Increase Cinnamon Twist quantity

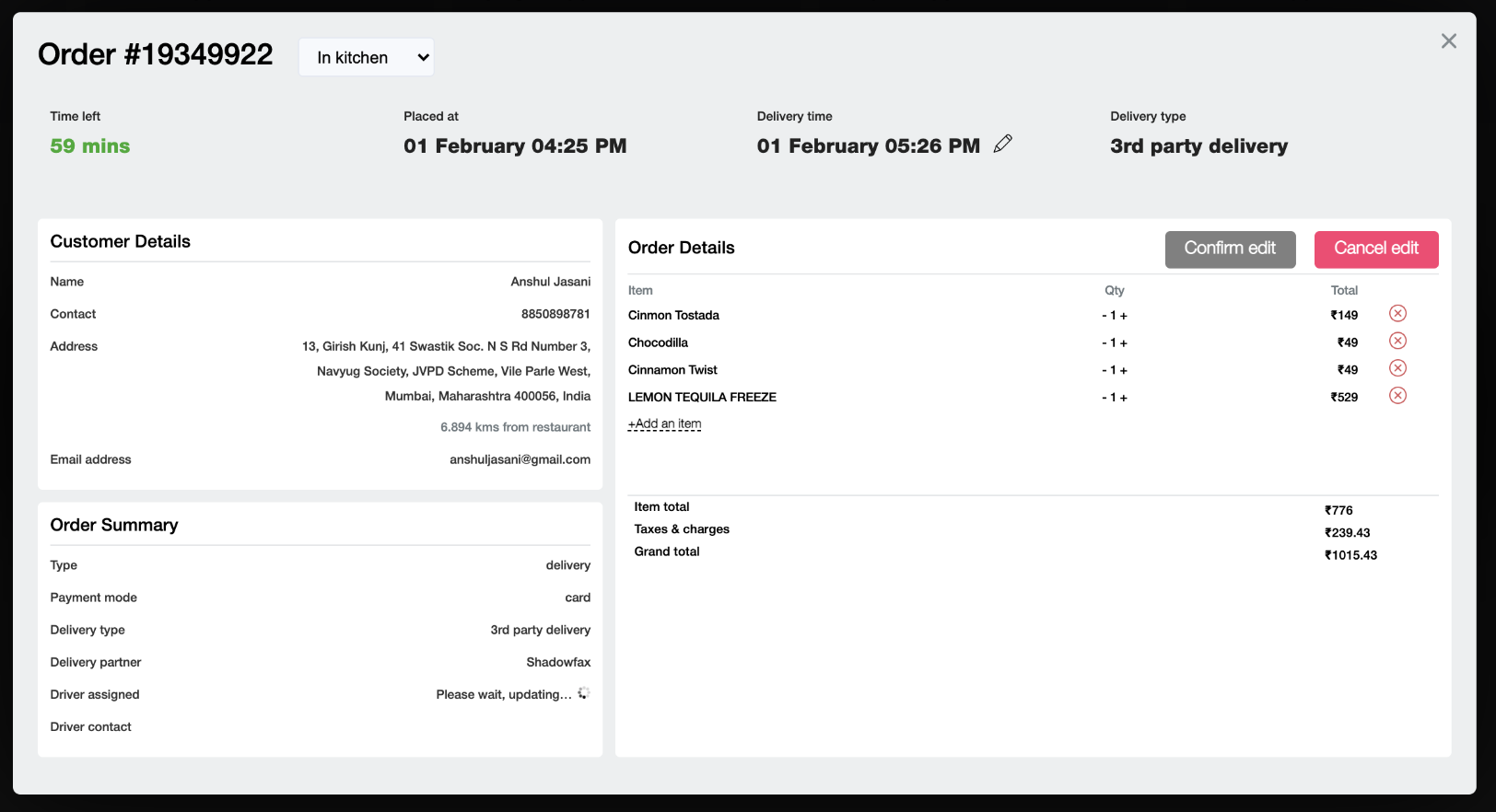point(1124,370)
